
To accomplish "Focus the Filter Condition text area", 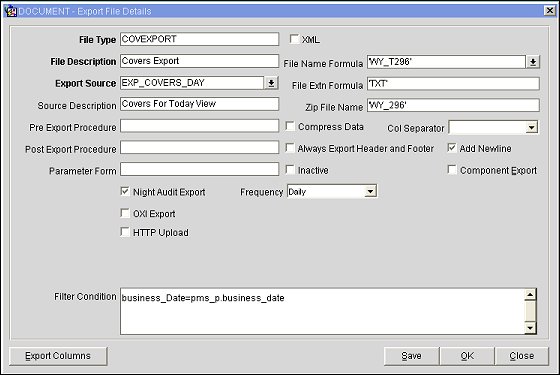I will pyautogui.click(x=322, y=311).
